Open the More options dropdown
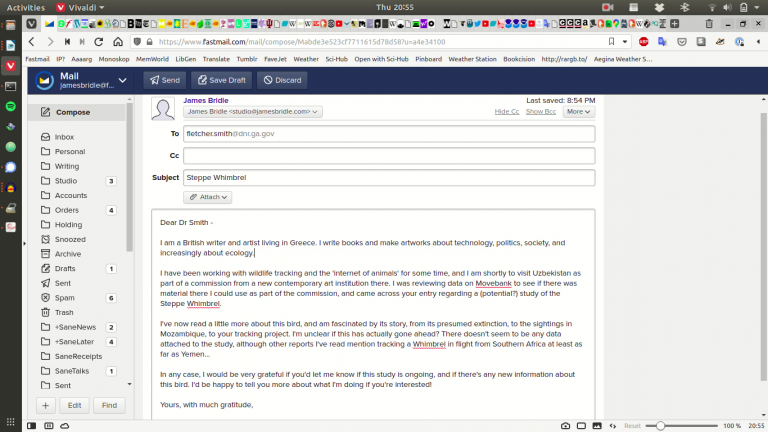Viewport: 768px width, 432px height. 578,112
